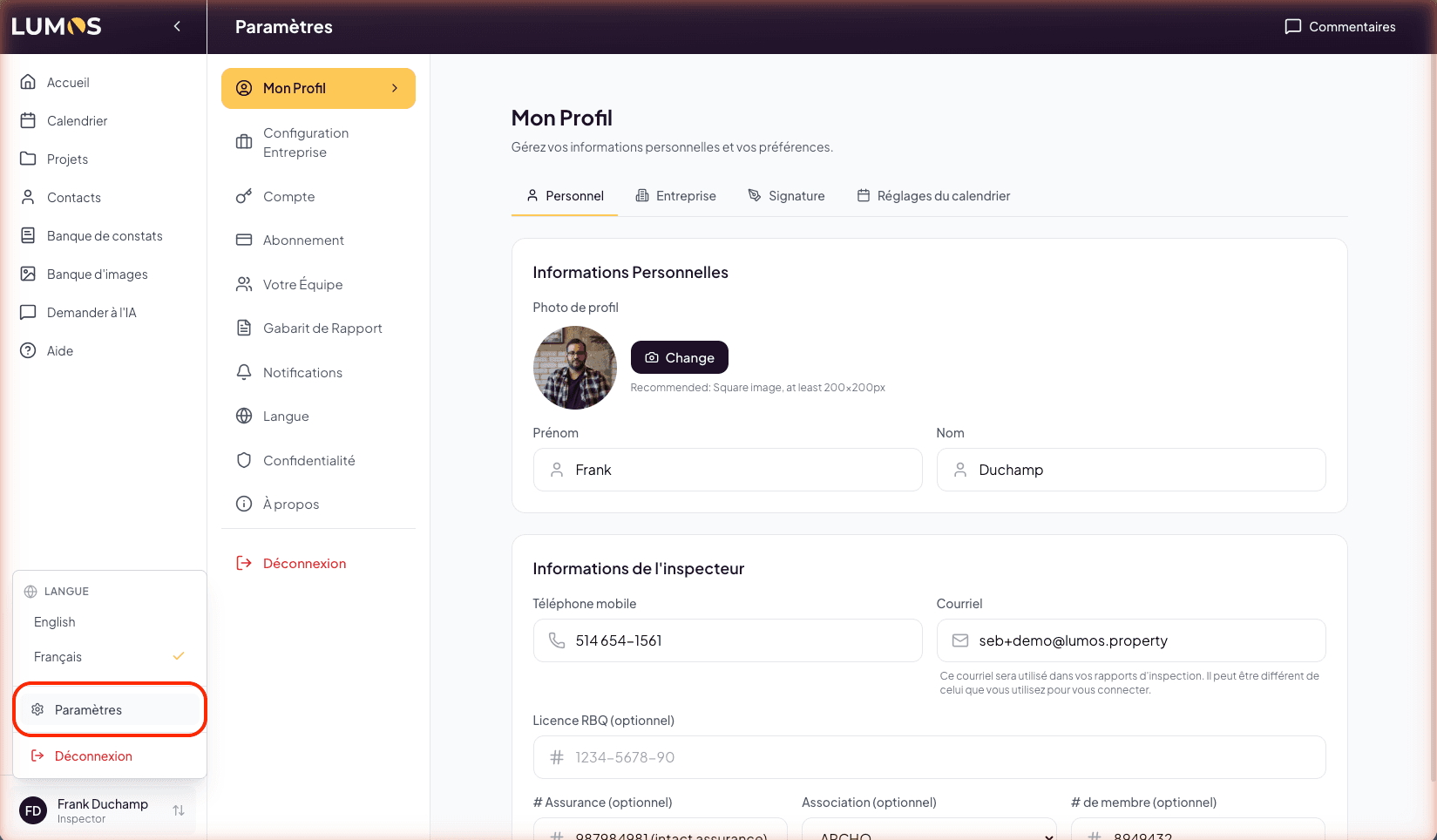The image size is (1437, 840).
Task: Click the LUMOS logo
Action: pos(57,26)
